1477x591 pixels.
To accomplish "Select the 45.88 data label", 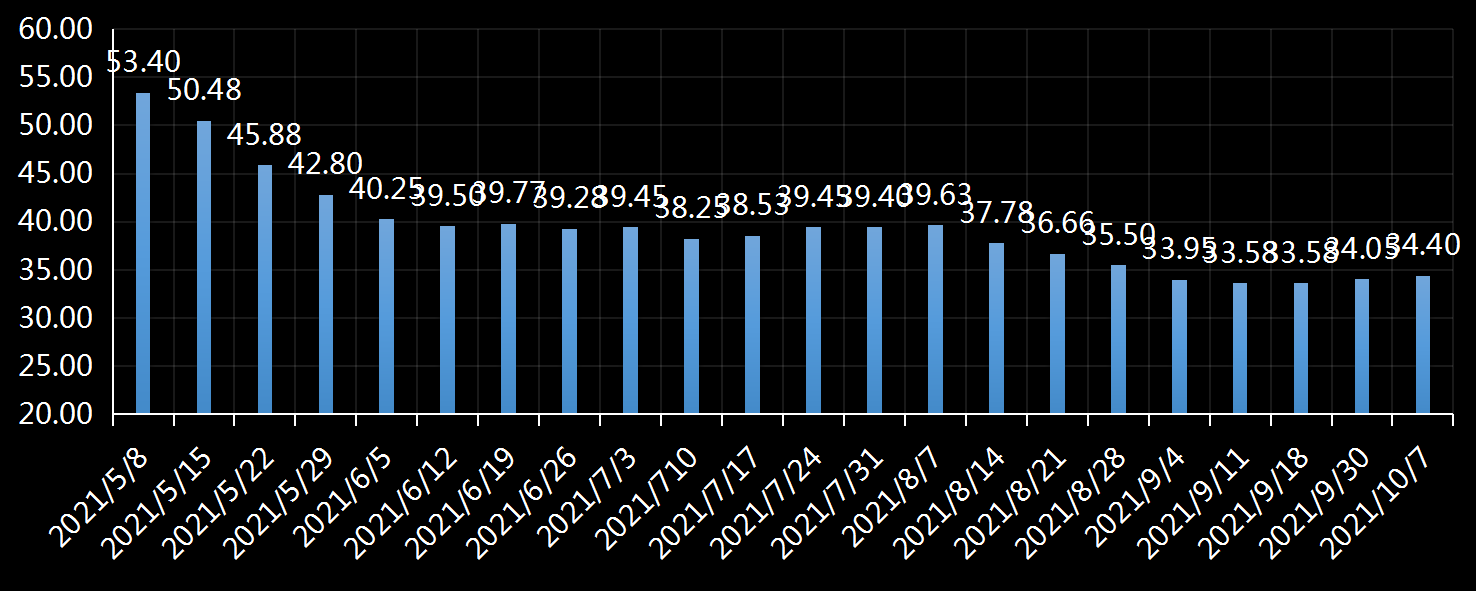I will click(x=264, y=135).
